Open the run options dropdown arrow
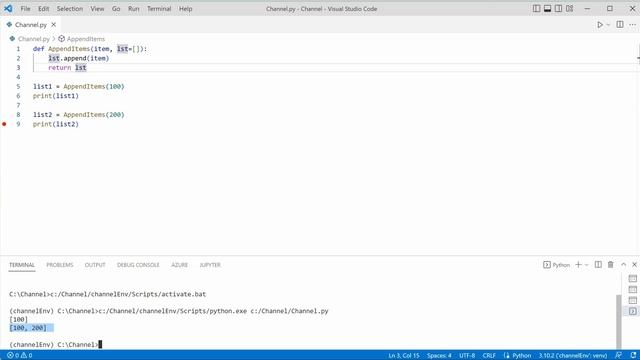Image resolution: width=640 pixels, height=360 pixels. [x=608, y=25]
